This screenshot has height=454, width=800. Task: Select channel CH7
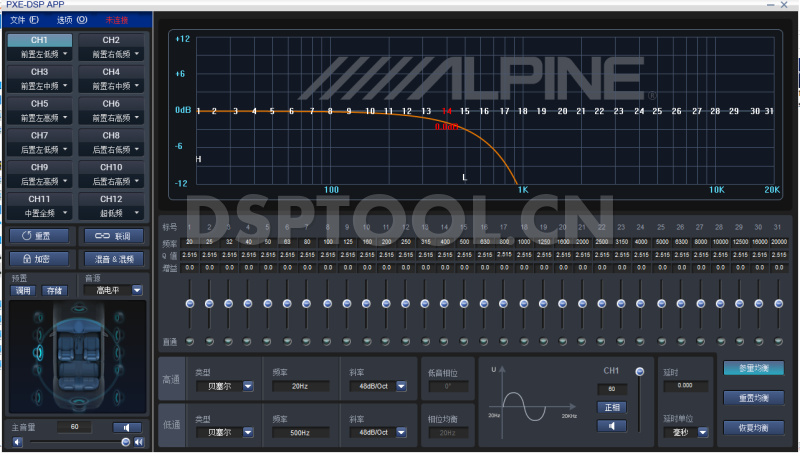pos(40,136)
